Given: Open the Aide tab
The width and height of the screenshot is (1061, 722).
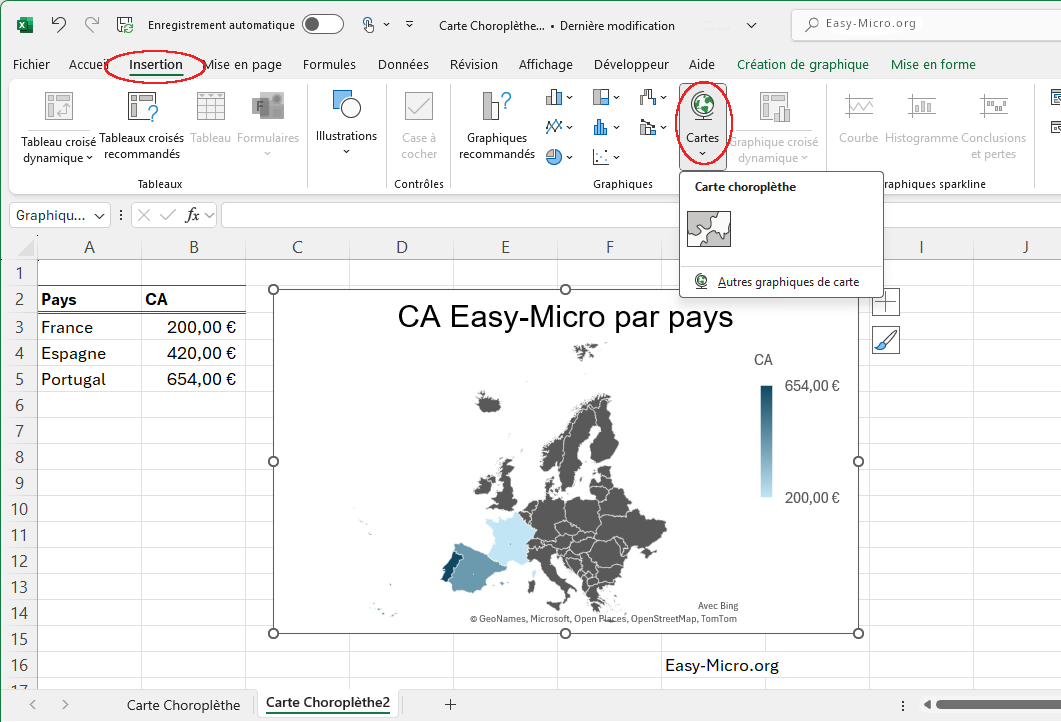Looking at the screenshot, I should pyautogui.click(x=702, y=64).
